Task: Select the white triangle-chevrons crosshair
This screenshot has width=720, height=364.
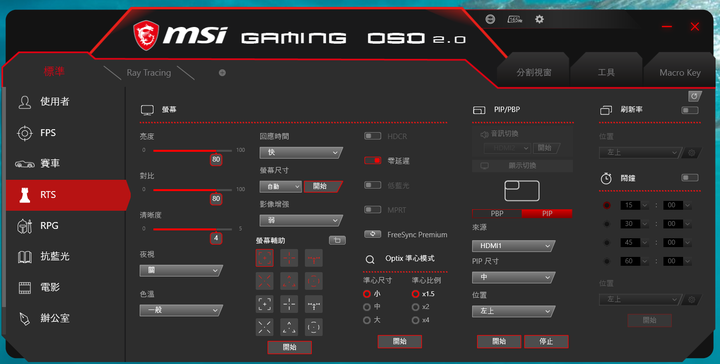Action: (x=289, y=327)
